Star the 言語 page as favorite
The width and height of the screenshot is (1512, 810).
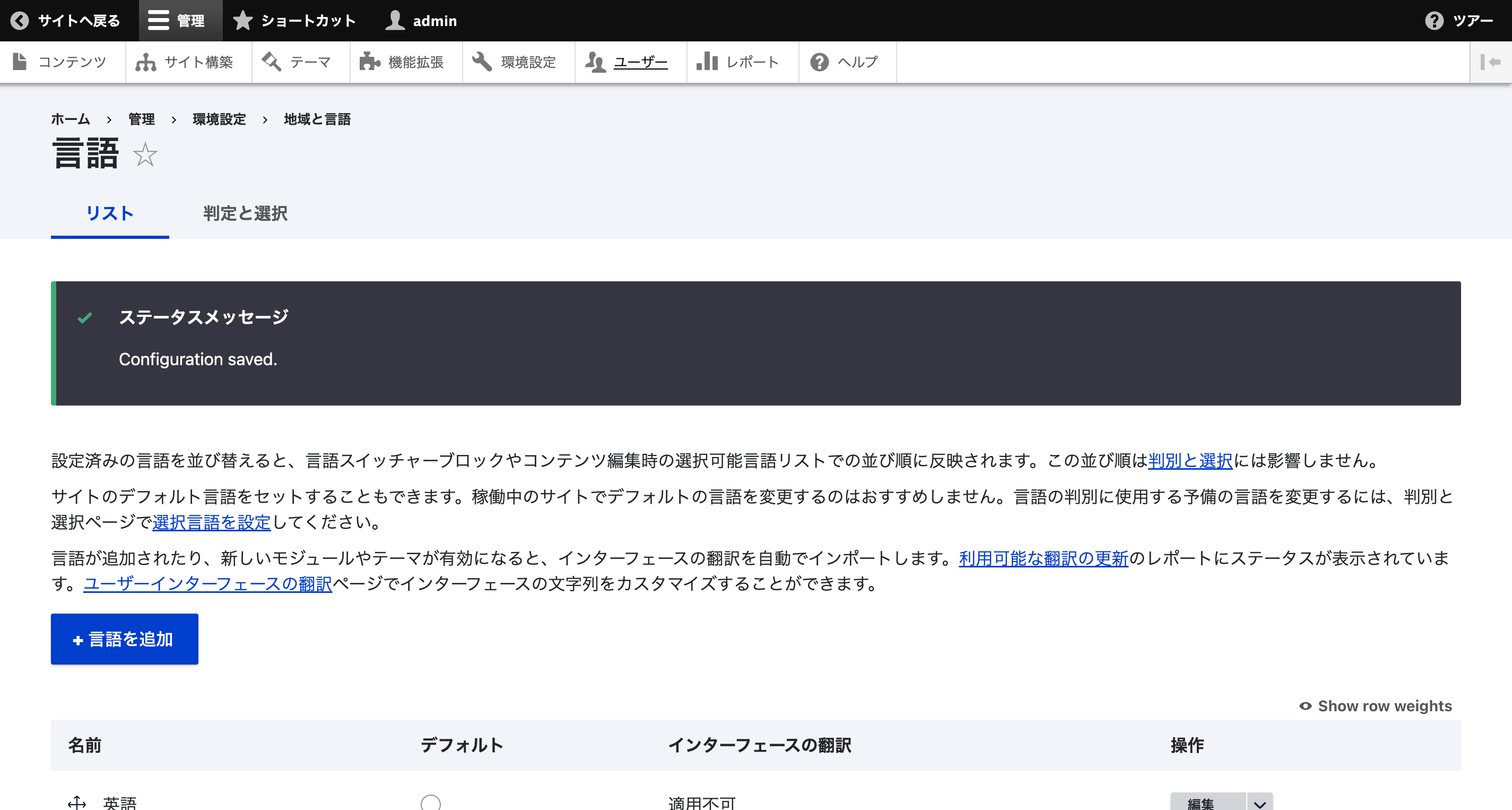click(144, 156)
